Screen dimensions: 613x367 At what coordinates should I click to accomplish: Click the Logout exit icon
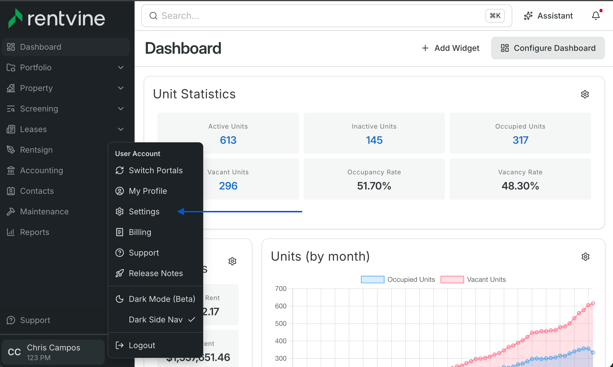120,345
